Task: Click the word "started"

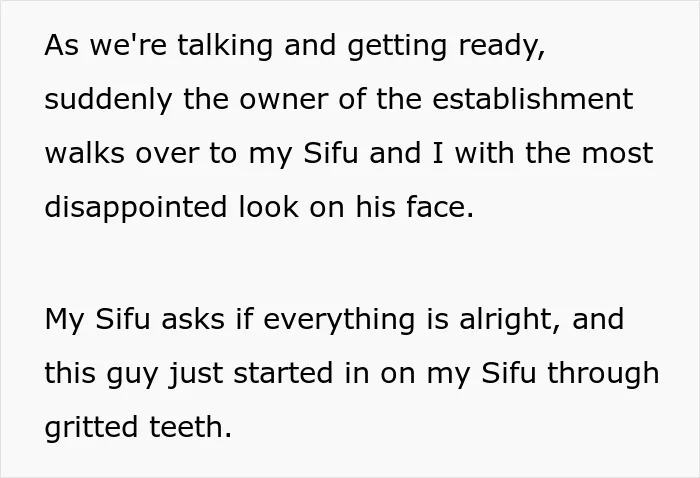Action: [x=283, y=373]
